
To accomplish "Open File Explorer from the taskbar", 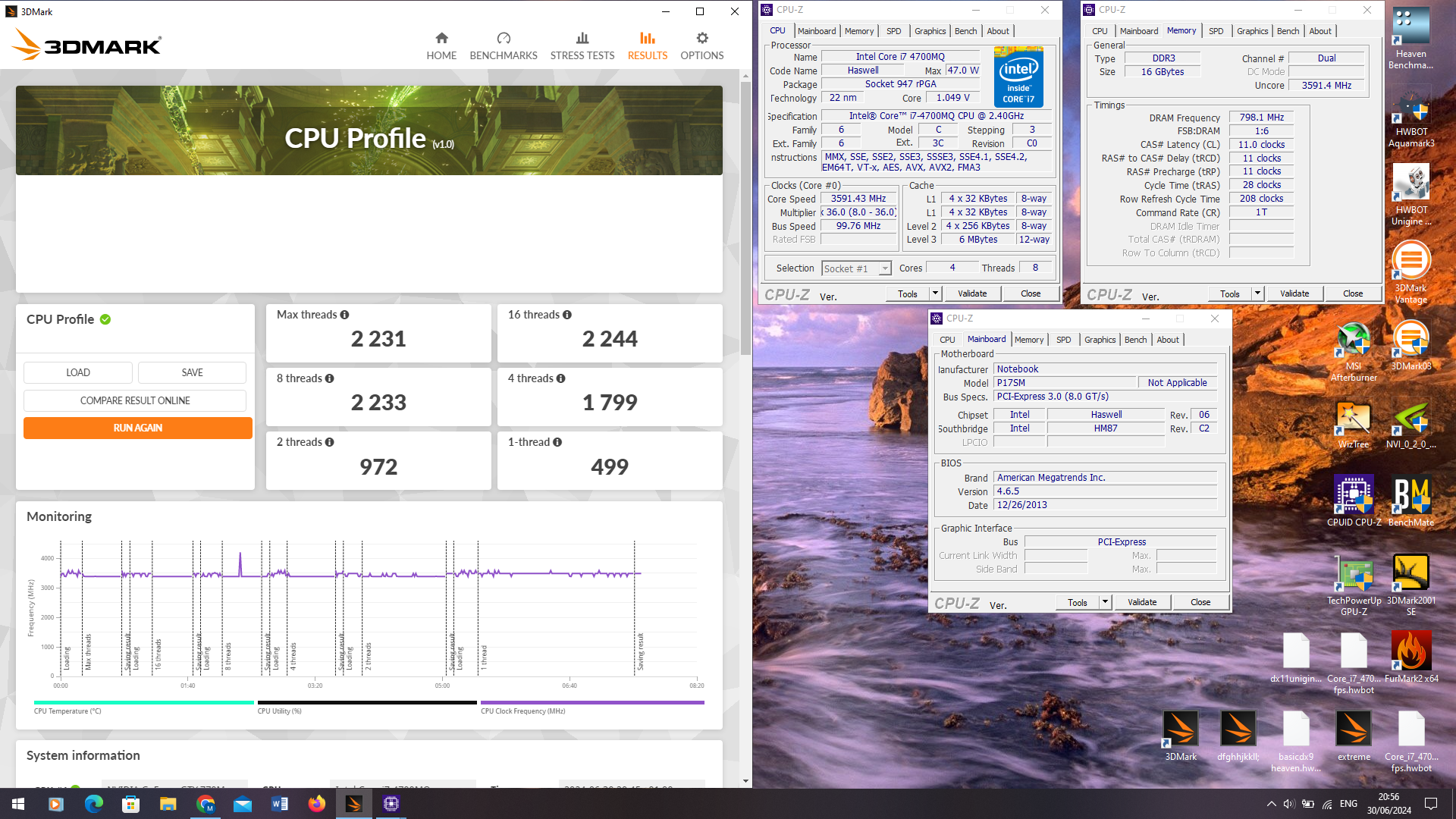I will click(x=168, y=804).
